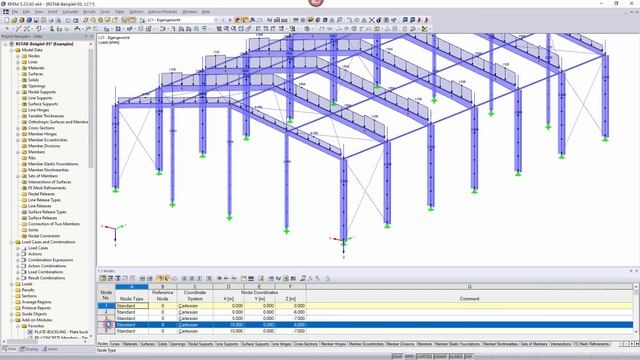Click the table tabs scroll-right arrow
This screenshot has height=360, width=640.
pos(631,344)
